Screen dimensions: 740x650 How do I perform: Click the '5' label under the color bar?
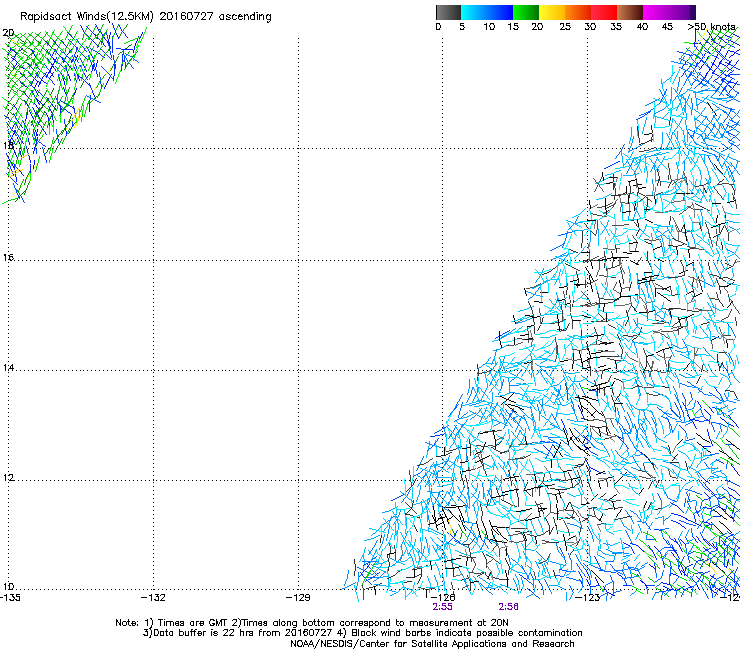462,27
